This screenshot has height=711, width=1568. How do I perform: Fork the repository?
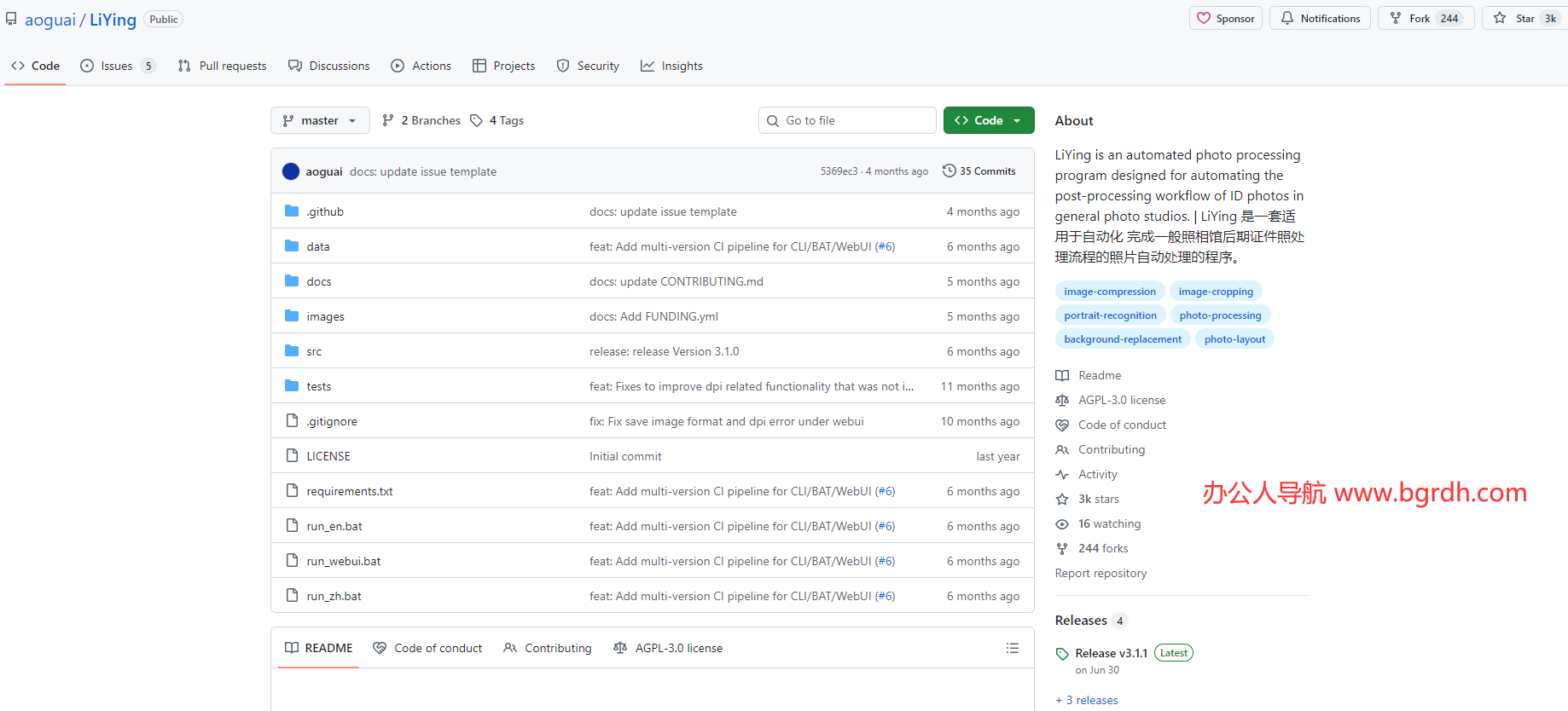click(x=1426, y=18)
